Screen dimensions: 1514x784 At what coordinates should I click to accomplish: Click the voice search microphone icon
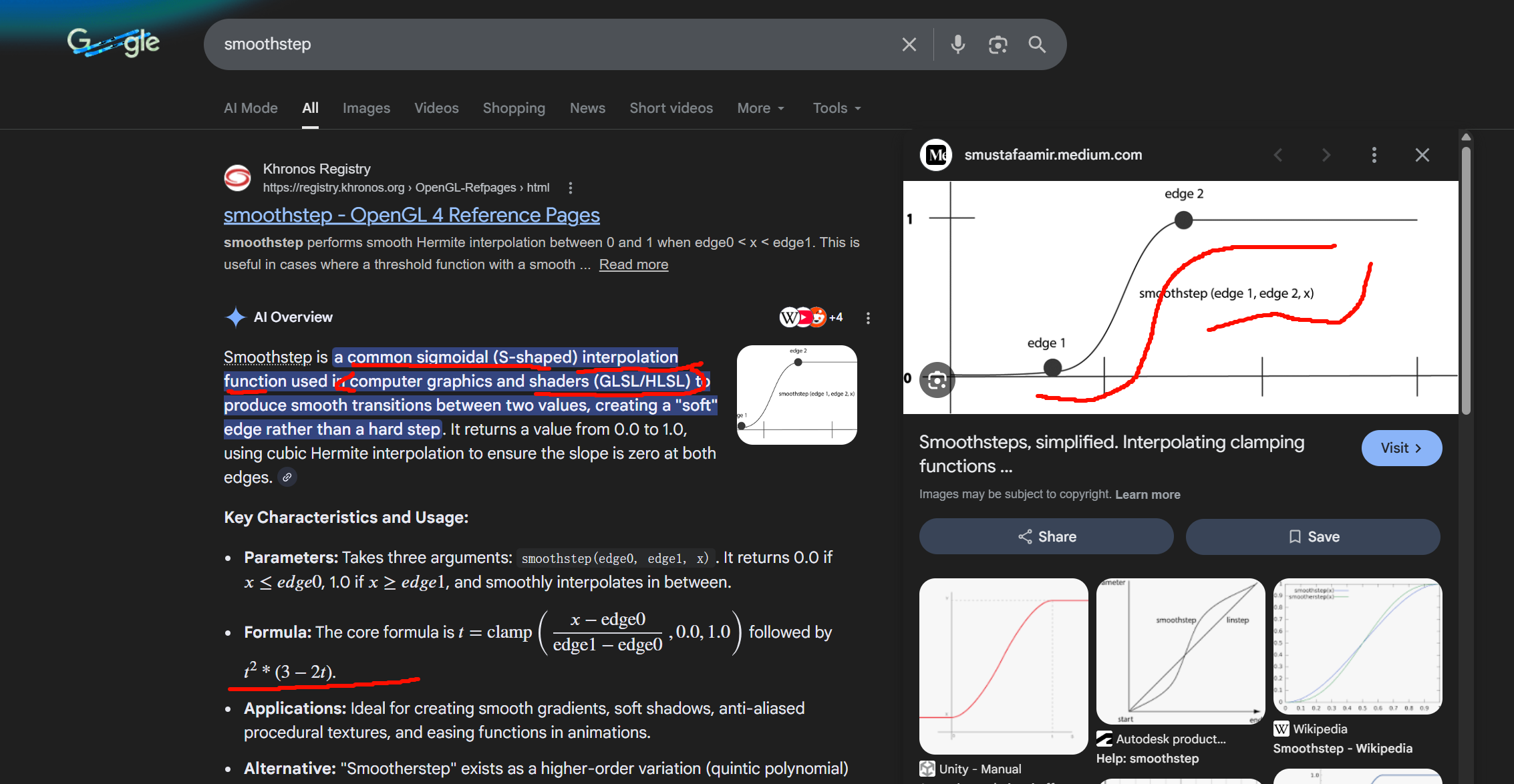[x=957, y=44]
